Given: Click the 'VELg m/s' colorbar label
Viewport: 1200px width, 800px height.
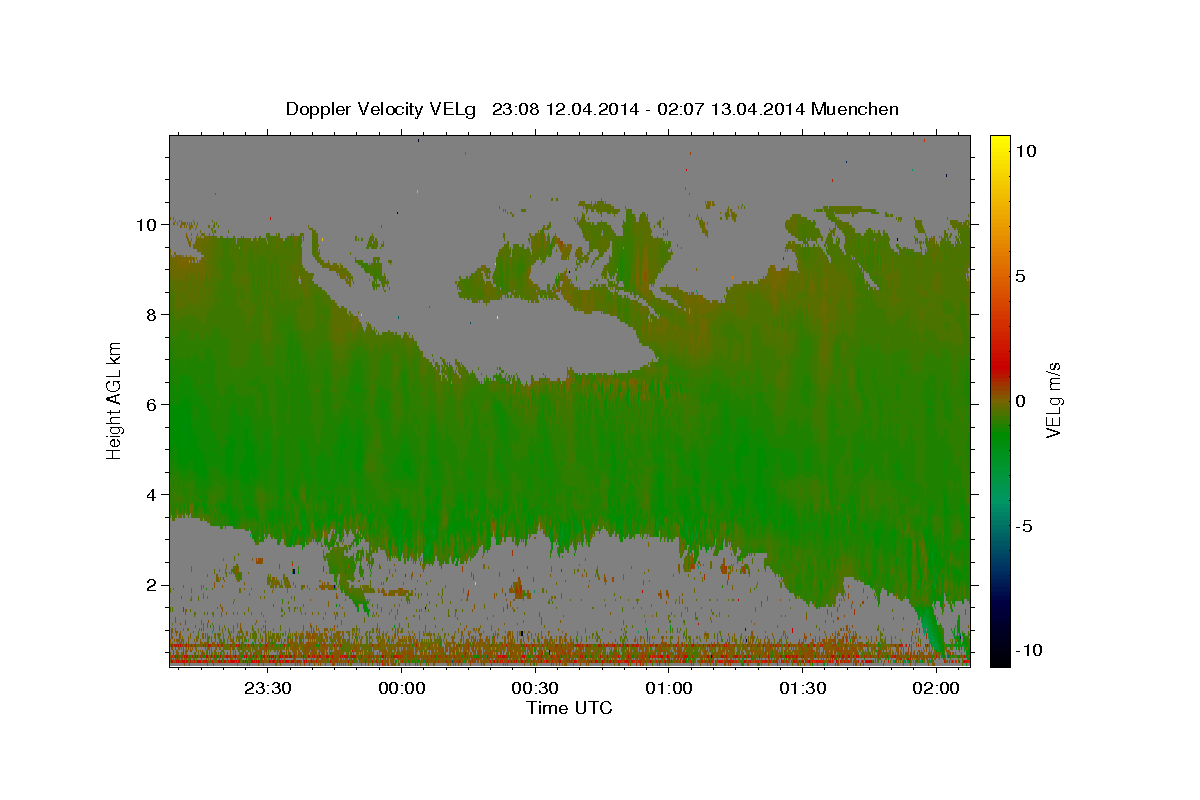Looking at the screenshot, I should pos(1053,400).
